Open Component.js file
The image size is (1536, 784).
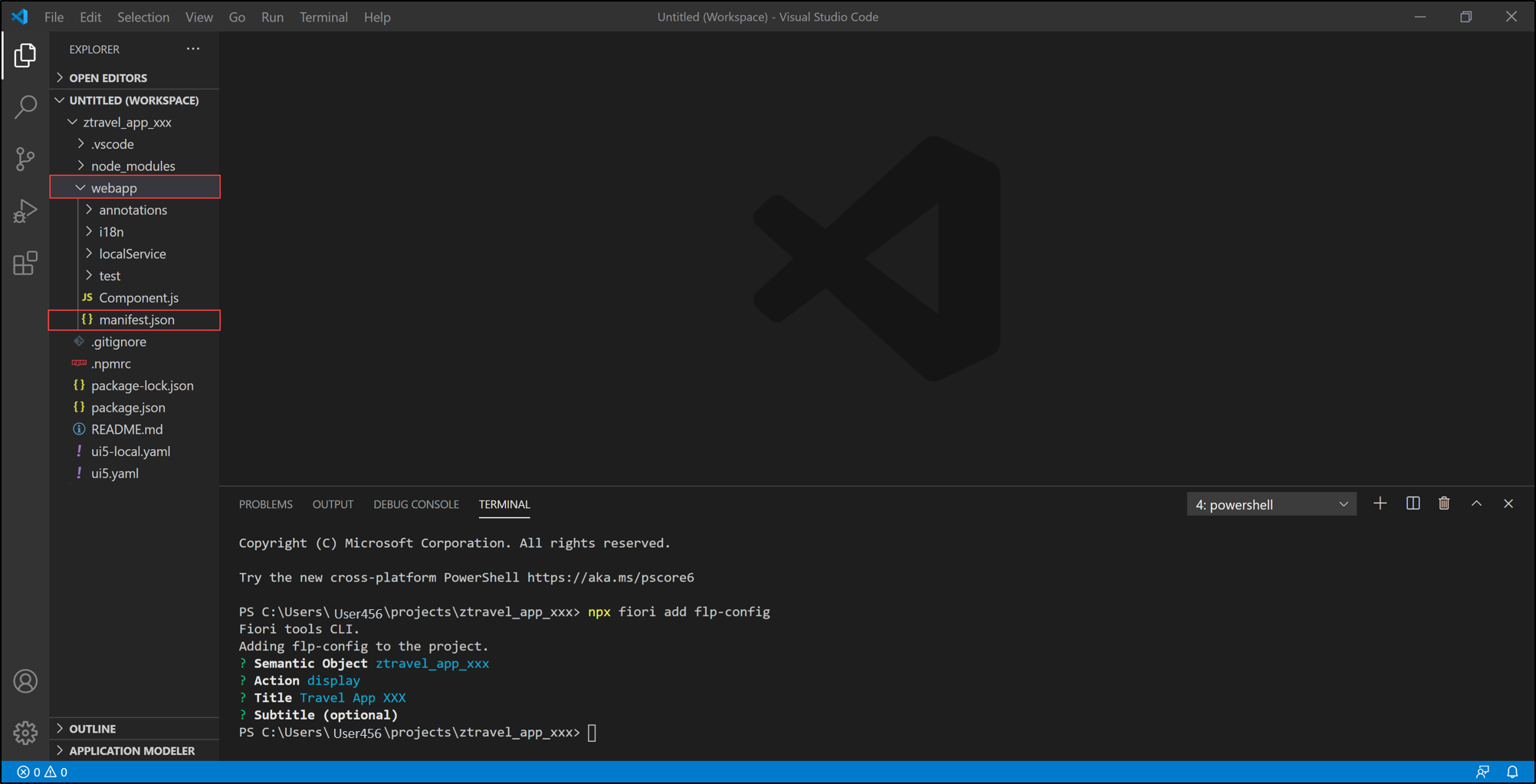pyautogui.click(x=134, y=297)
